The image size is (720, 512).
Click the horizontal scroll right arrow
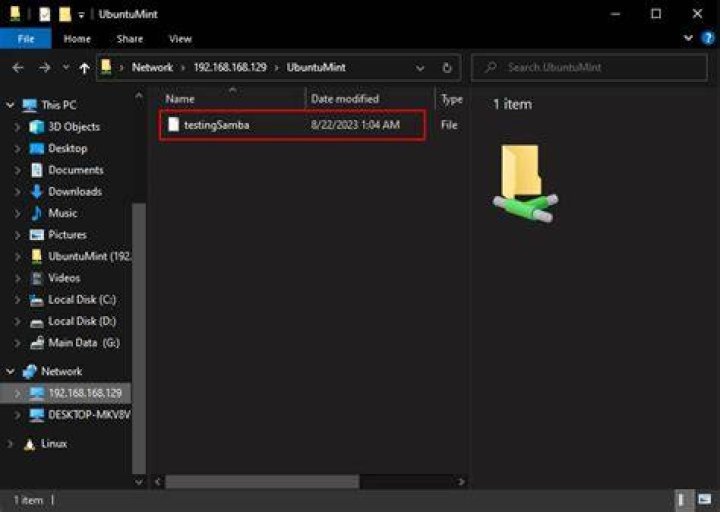point(461,482)
